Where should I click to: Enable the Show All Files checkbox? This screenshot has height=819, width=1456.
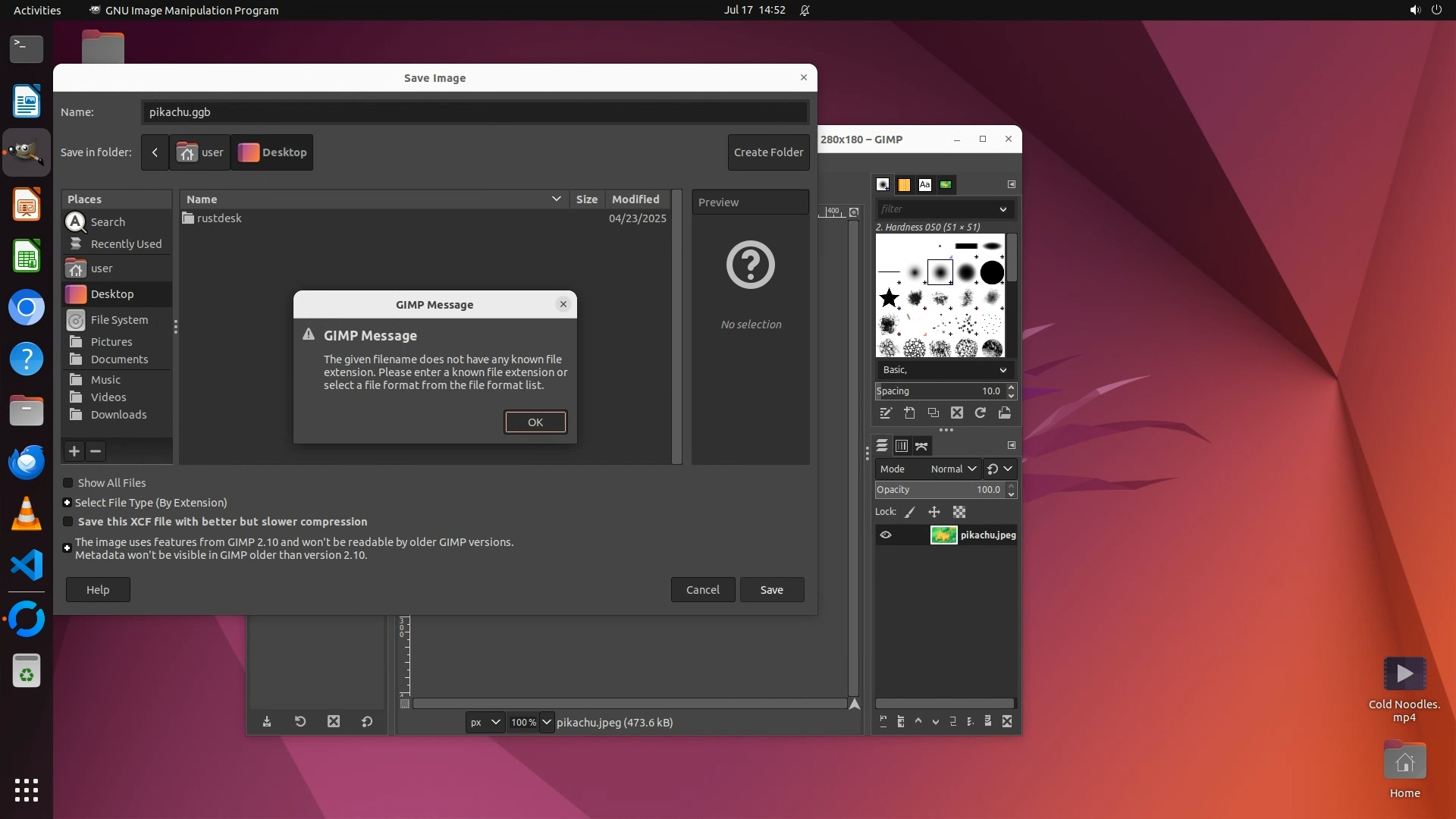coord(68,483)
